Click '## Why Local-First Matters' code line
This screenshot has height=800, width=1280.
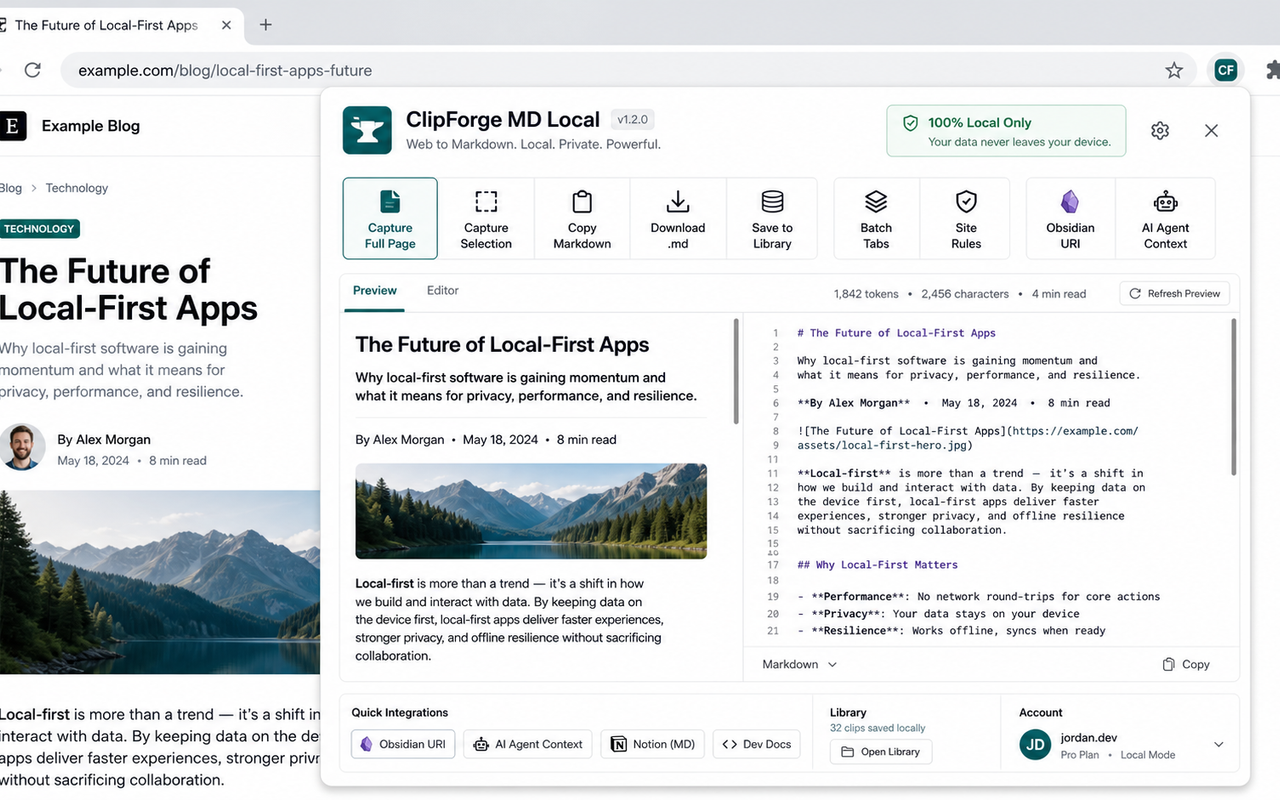(x=877, y=565)
